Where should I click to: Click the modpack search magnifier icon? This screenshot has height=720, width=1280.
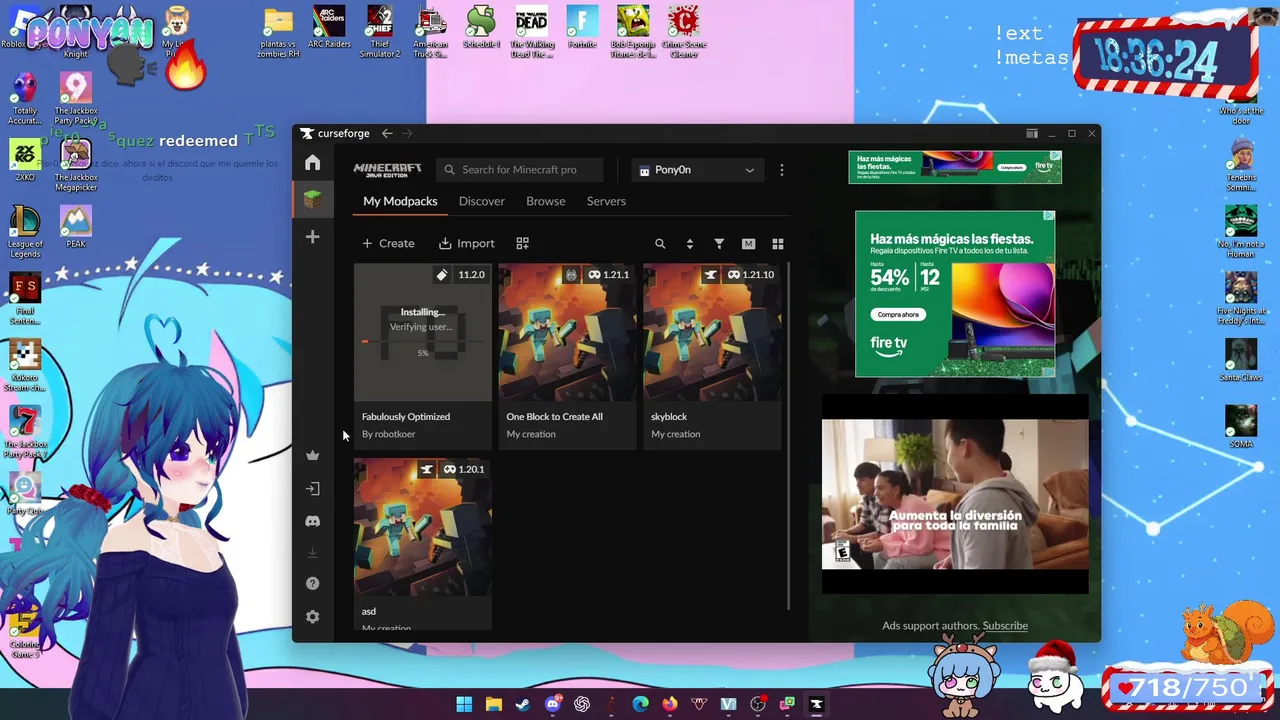(660, 243)
